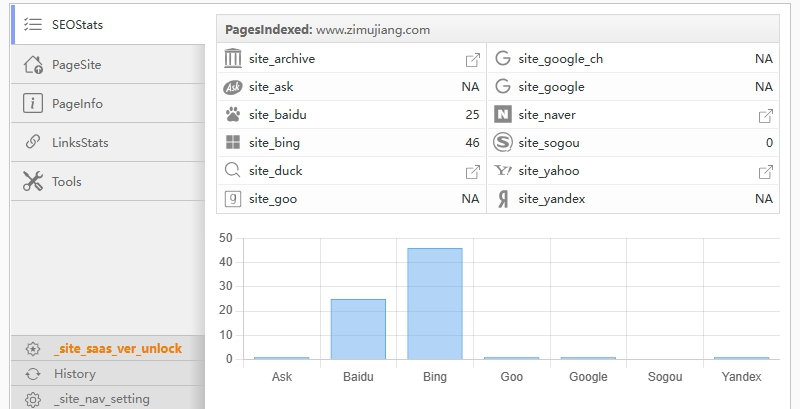Screen dimensions: 800x409
Task: Open the Tools menu item
Action: [66, 182]
